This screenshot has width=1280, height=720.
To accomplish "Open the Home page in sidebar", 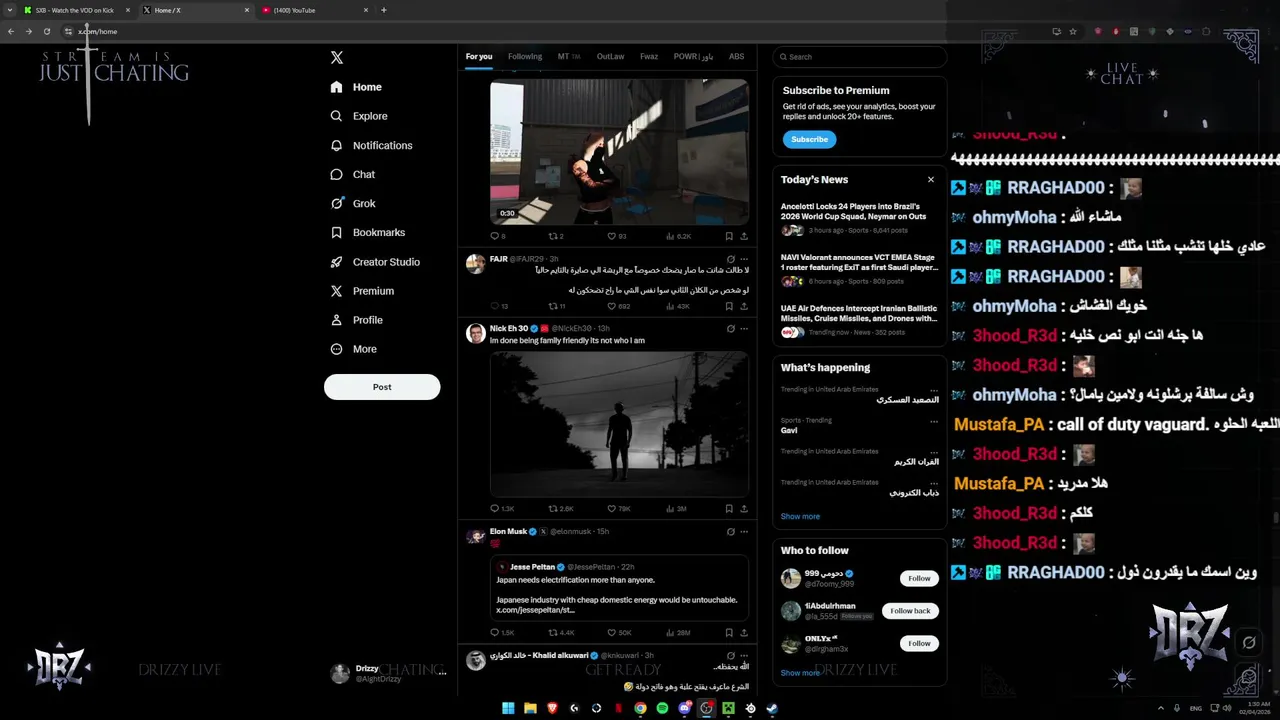I will point(356,87).
